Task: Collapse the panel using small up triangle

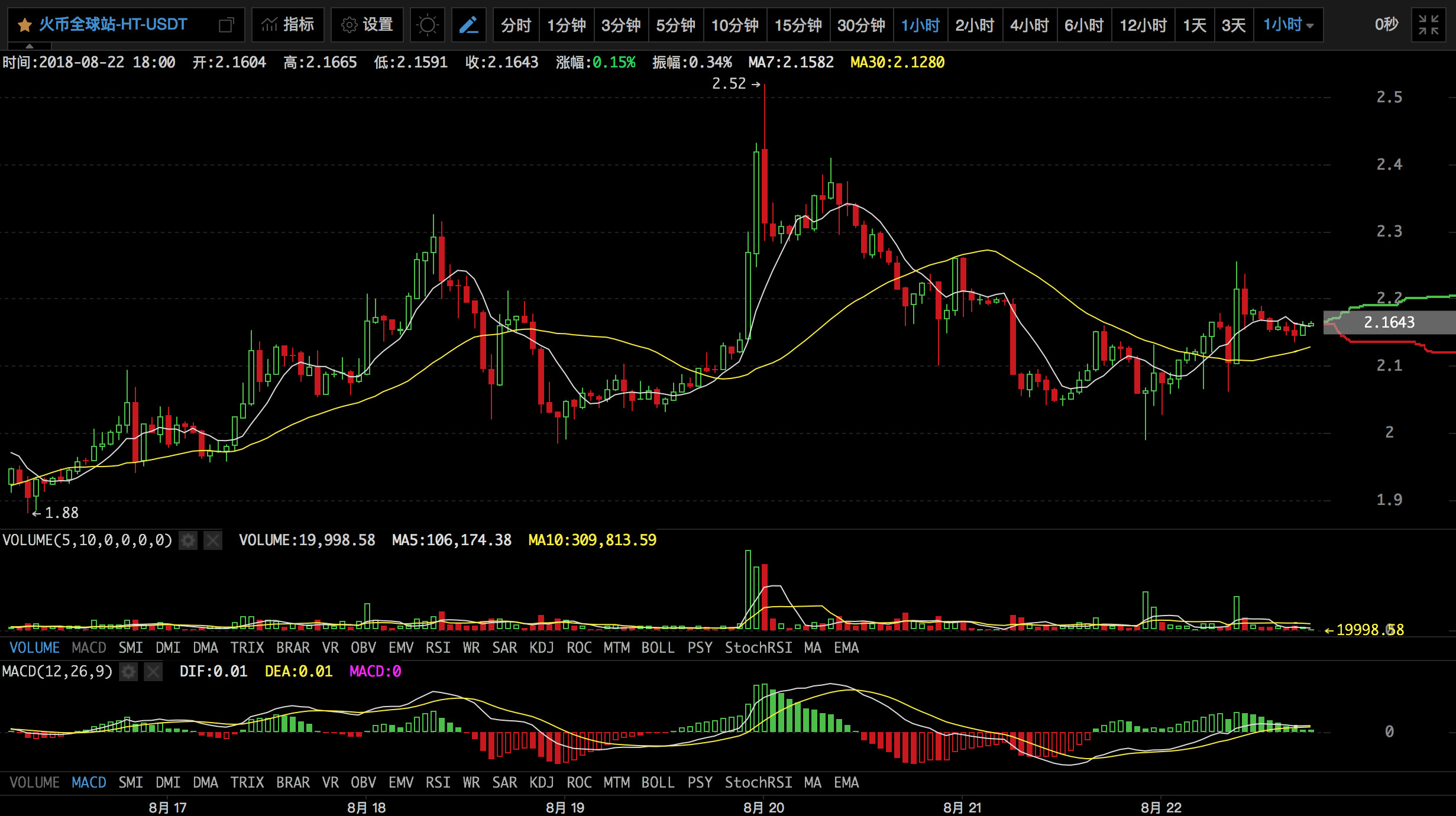Action: [30, 46]
